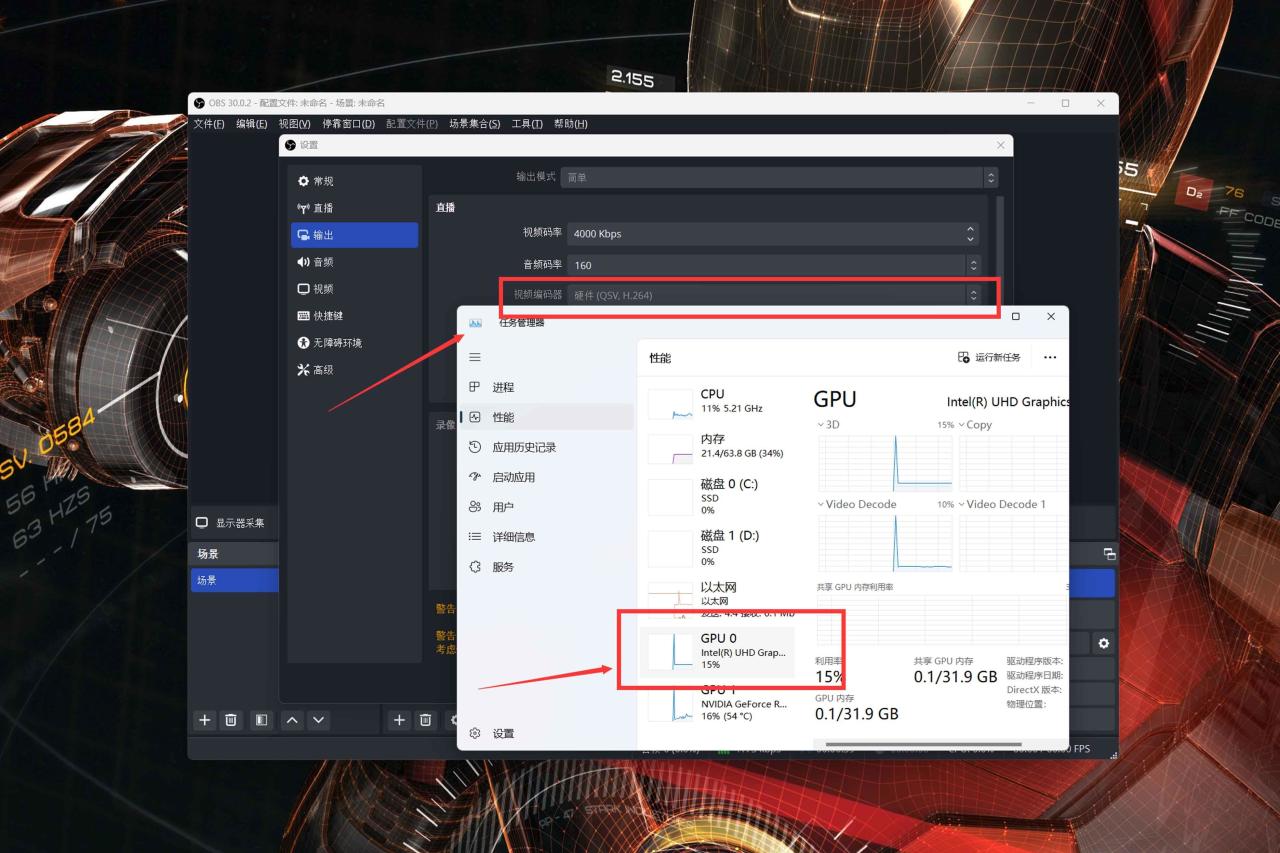Open the 视频编码器 dropdown in OBS settings
Image resolution: width=1280 pixels, height=853 pixels.
774,295
